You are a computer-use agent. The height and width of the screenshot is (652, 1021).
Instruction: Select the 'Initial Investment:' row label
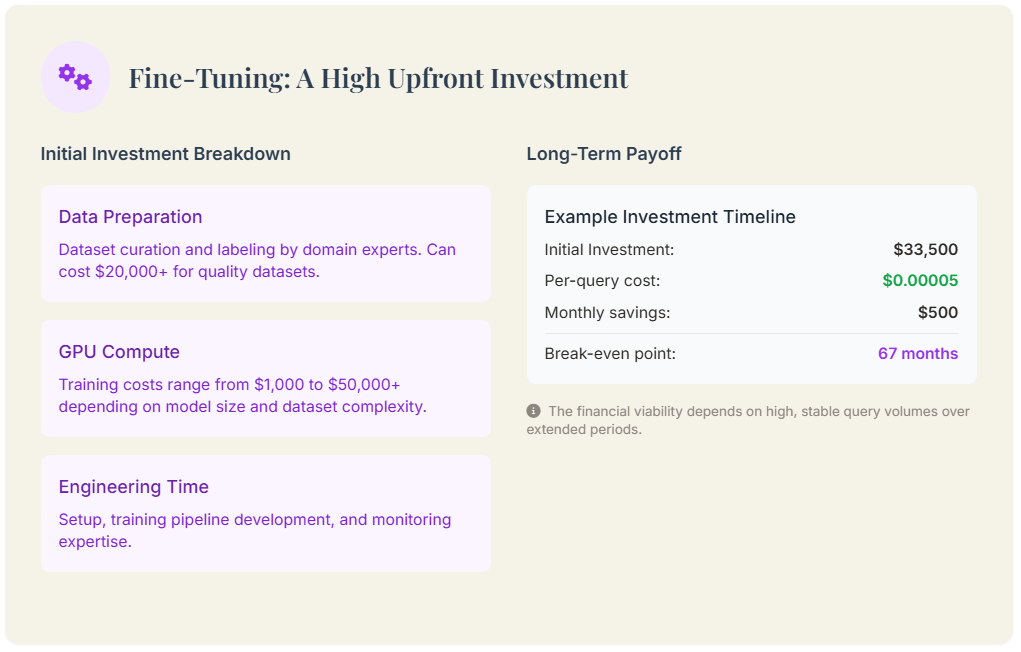609,250
